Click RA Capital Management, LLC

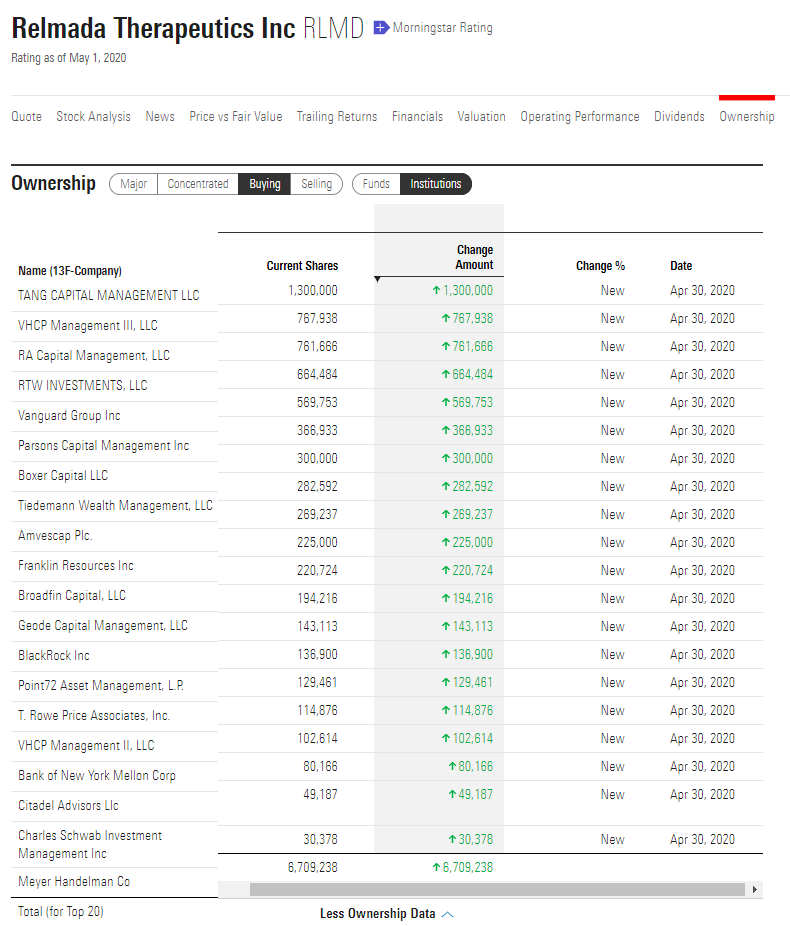pyautogui.click(x=94, y=356)
